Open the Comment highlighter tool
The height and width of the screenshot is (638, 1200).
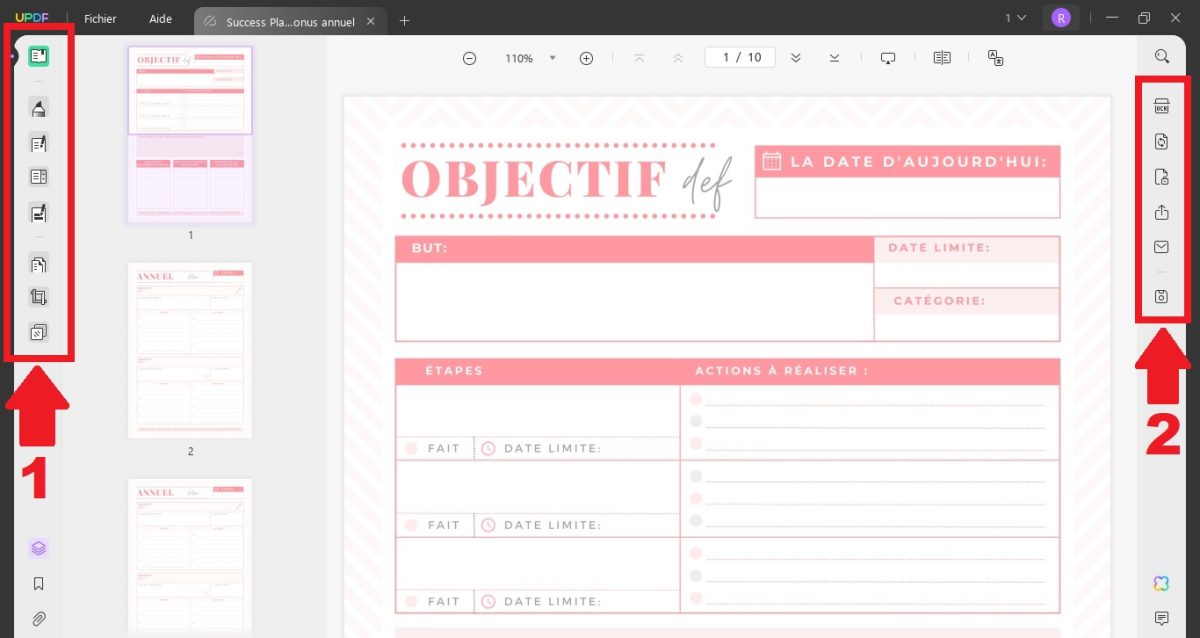(x=39, y=108)
